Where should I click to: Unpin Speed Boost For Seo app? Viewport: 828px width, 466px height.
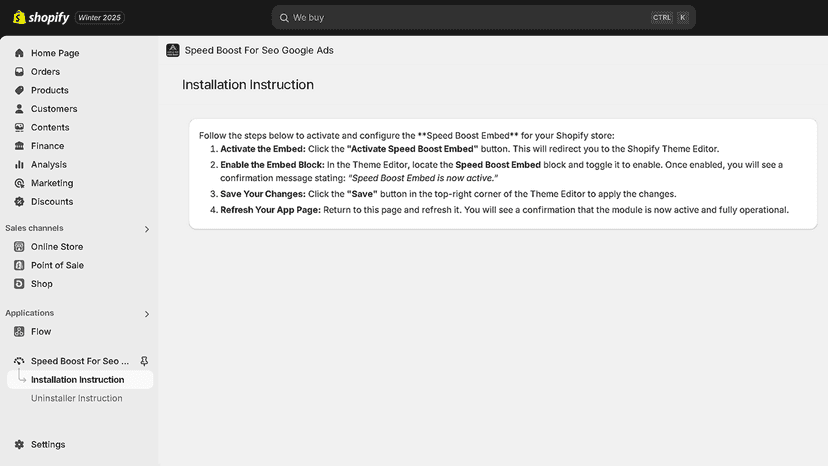point(144,361)
